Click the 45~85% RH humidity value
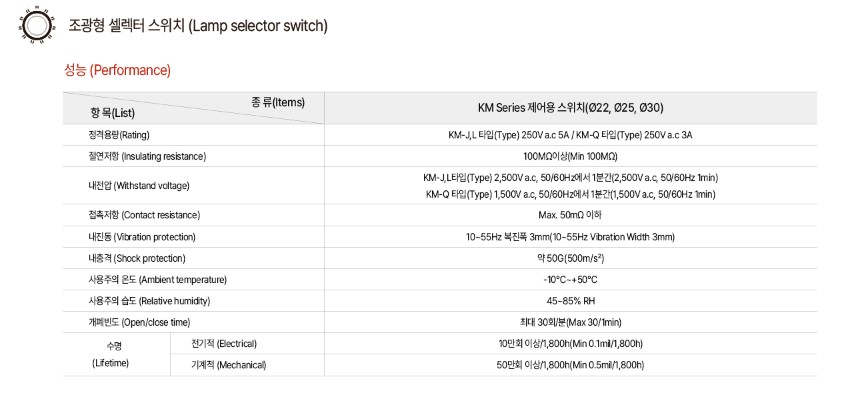The height and width of the screenshot is (420, 848). point(571,301)
